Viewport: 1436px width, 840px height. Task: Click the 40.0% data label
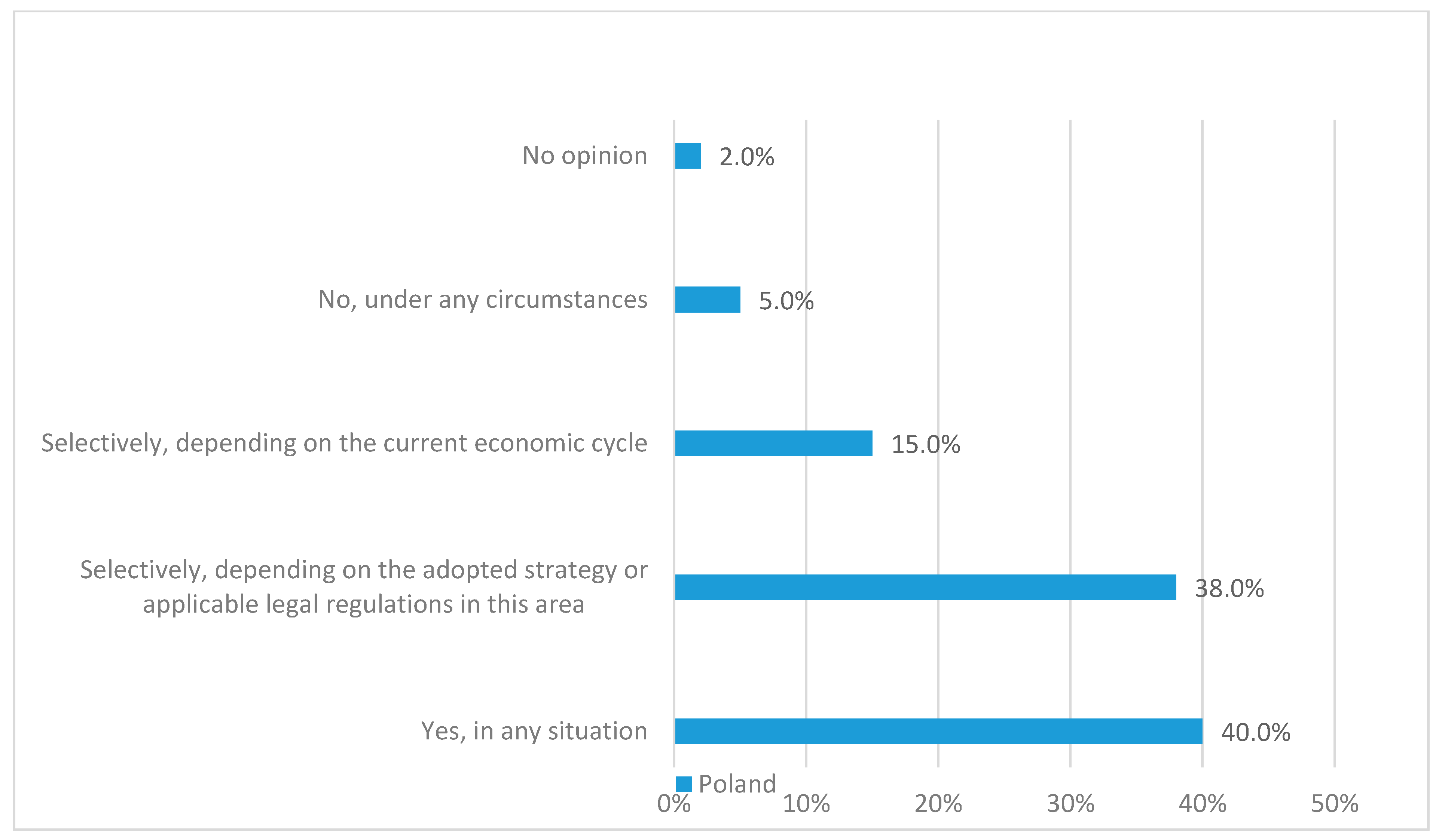1256,733
